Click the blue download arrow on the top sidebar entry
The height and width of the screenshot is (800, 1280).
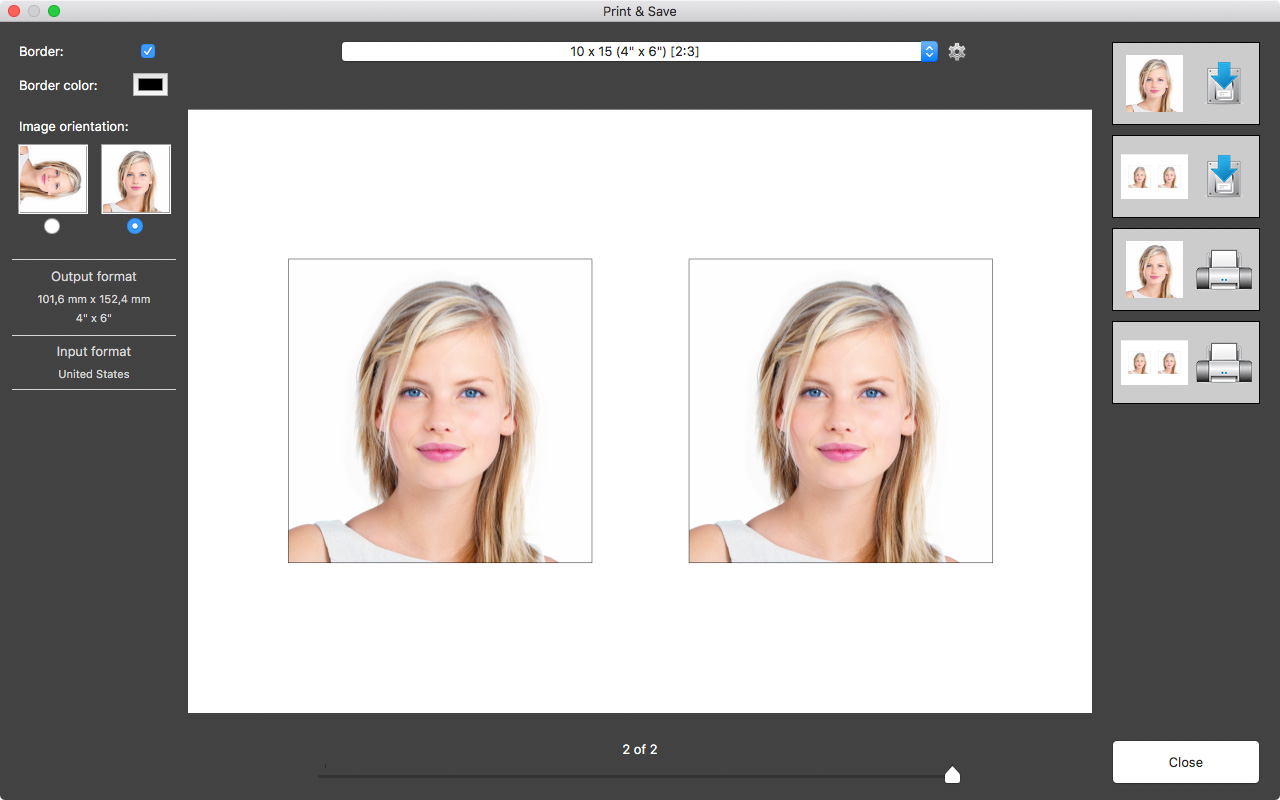click(x=1222, y=83)
